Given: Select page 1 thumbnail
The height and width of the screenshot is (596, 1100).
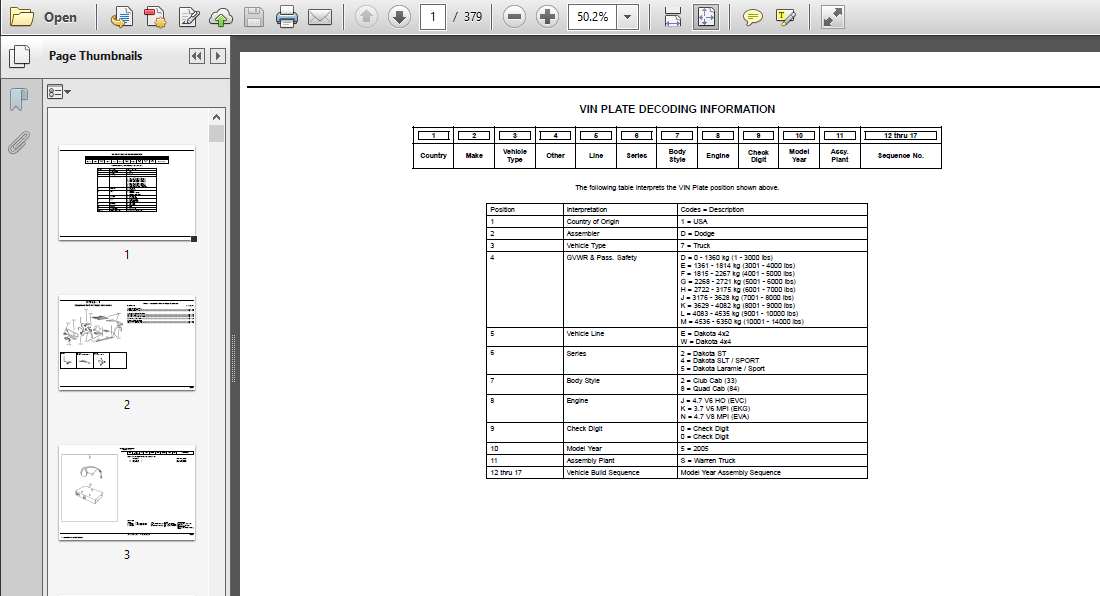Looking at the screenshot, I should (127, 193).
